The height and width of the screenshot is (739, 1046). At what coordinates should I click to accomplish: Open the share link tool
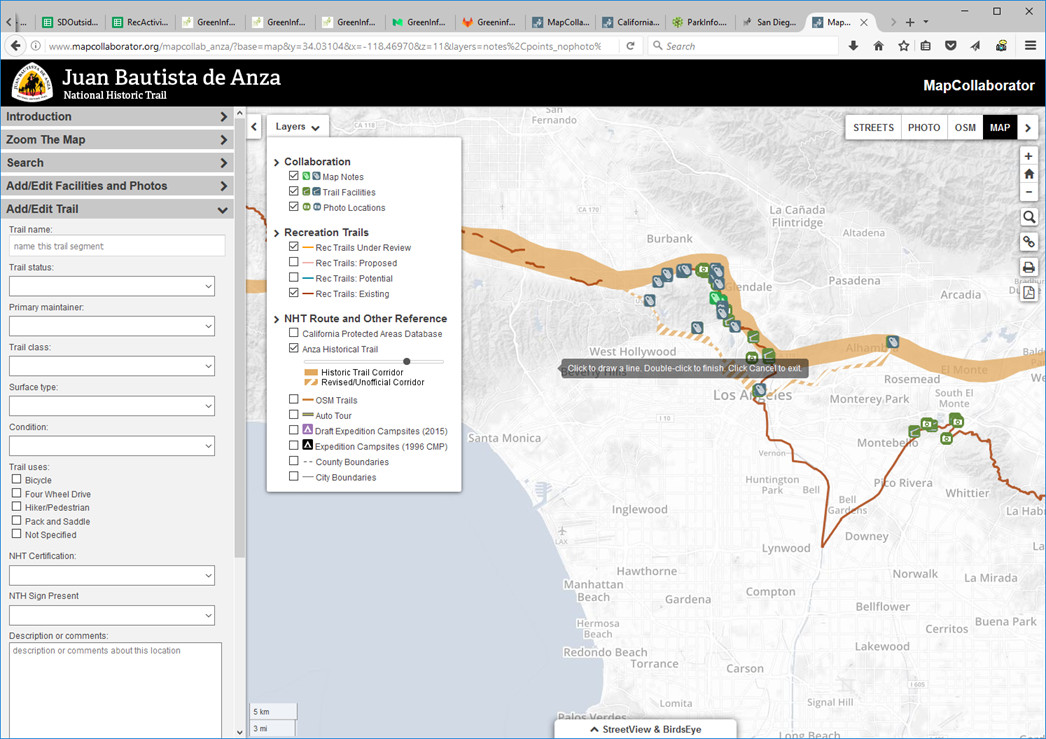1029,241
